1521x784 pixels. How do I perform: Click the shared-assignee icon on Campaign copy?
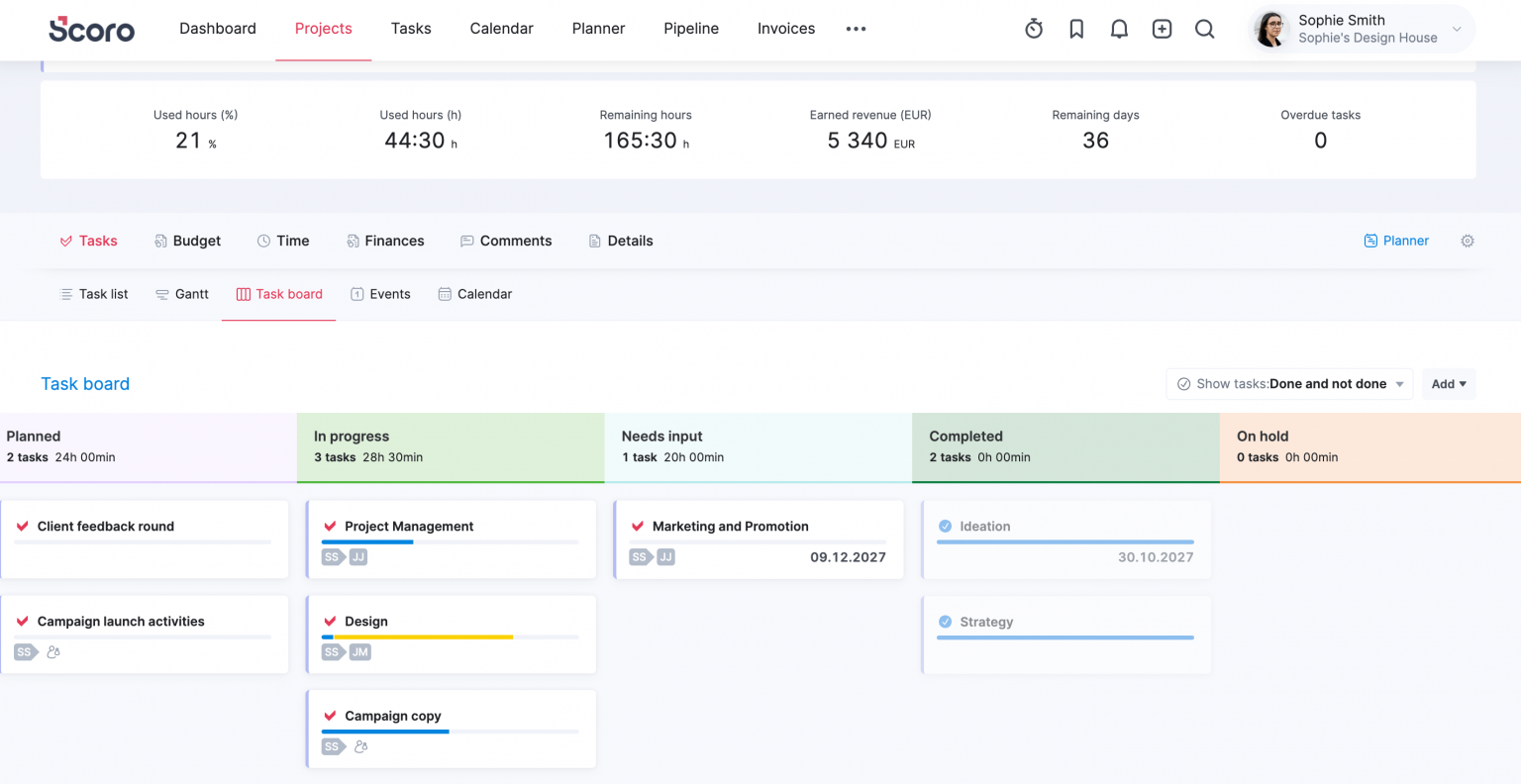(360, 746)
